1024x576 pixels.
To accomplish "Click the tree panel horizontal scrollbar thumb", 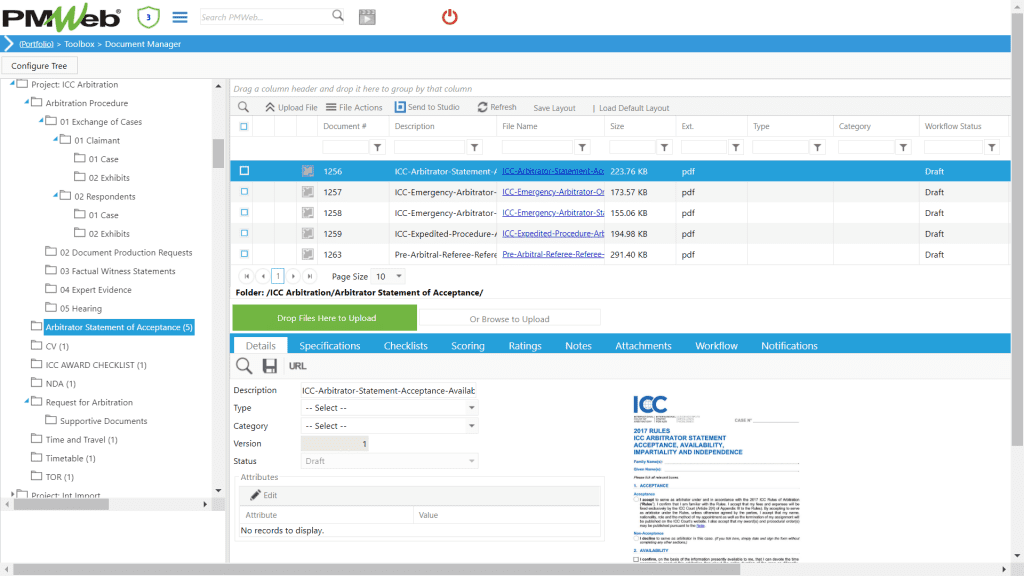I will click(x=61, y=504).
